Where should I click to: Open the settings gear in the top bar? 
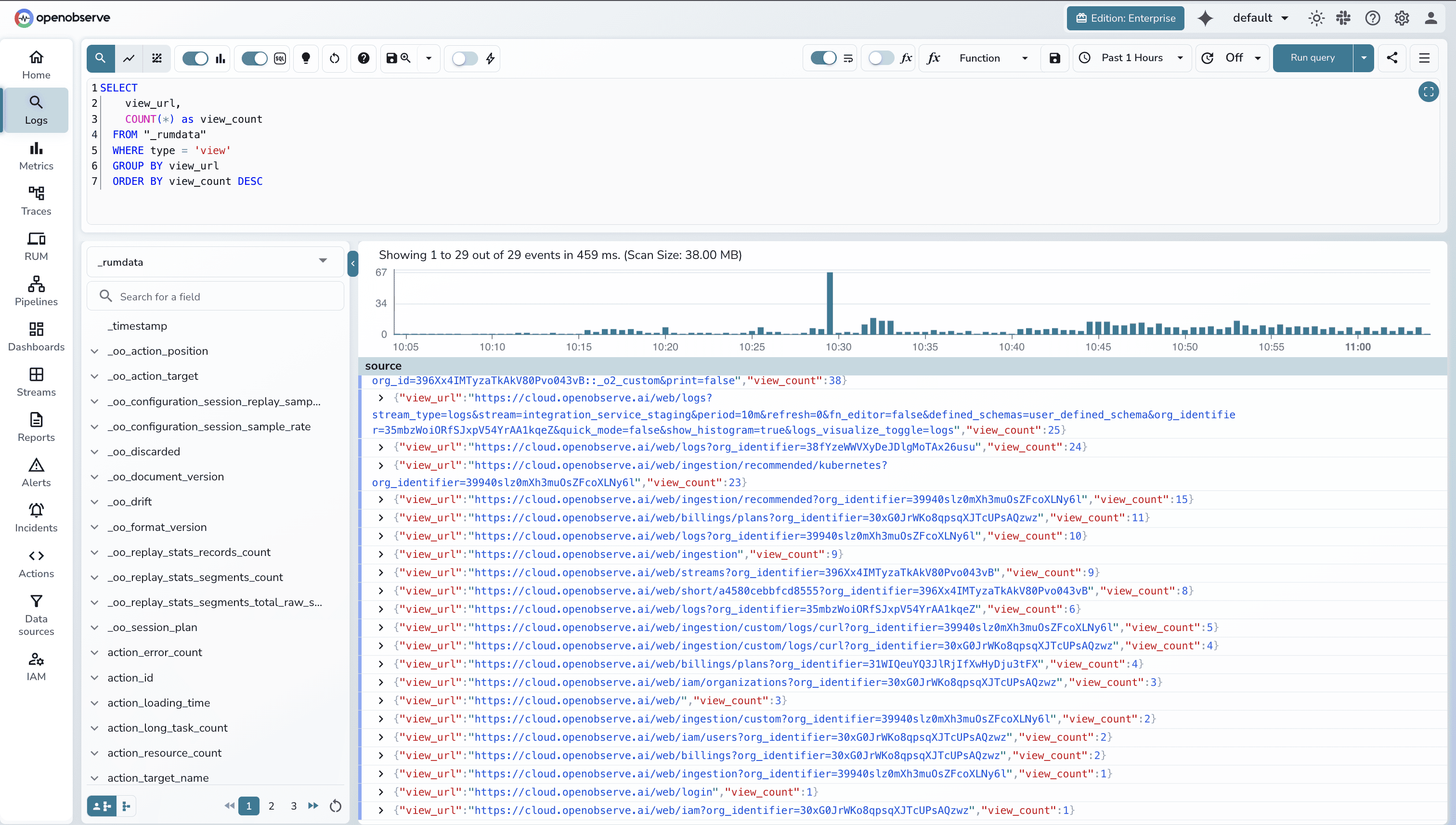coord(1402,18)
